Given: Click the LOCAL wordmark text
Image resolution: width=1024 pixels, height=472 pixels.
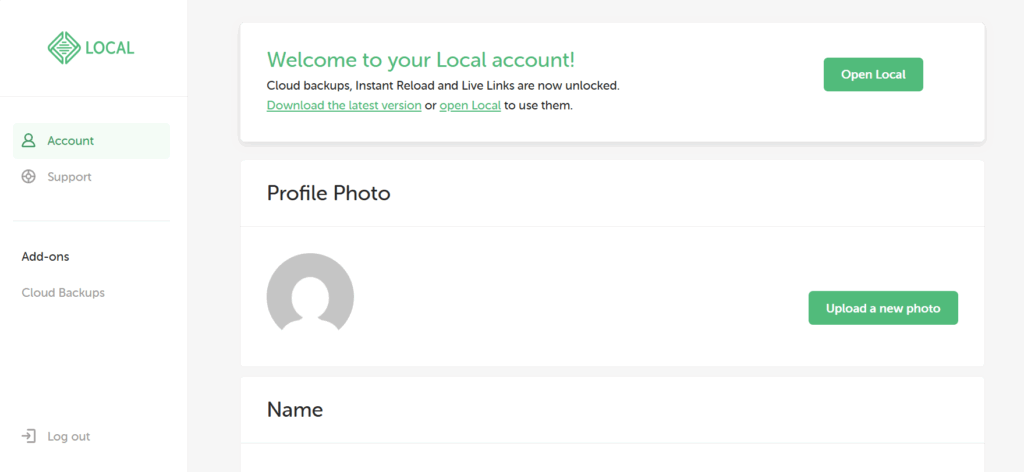Looking at the screenshot, I should 109,48.
